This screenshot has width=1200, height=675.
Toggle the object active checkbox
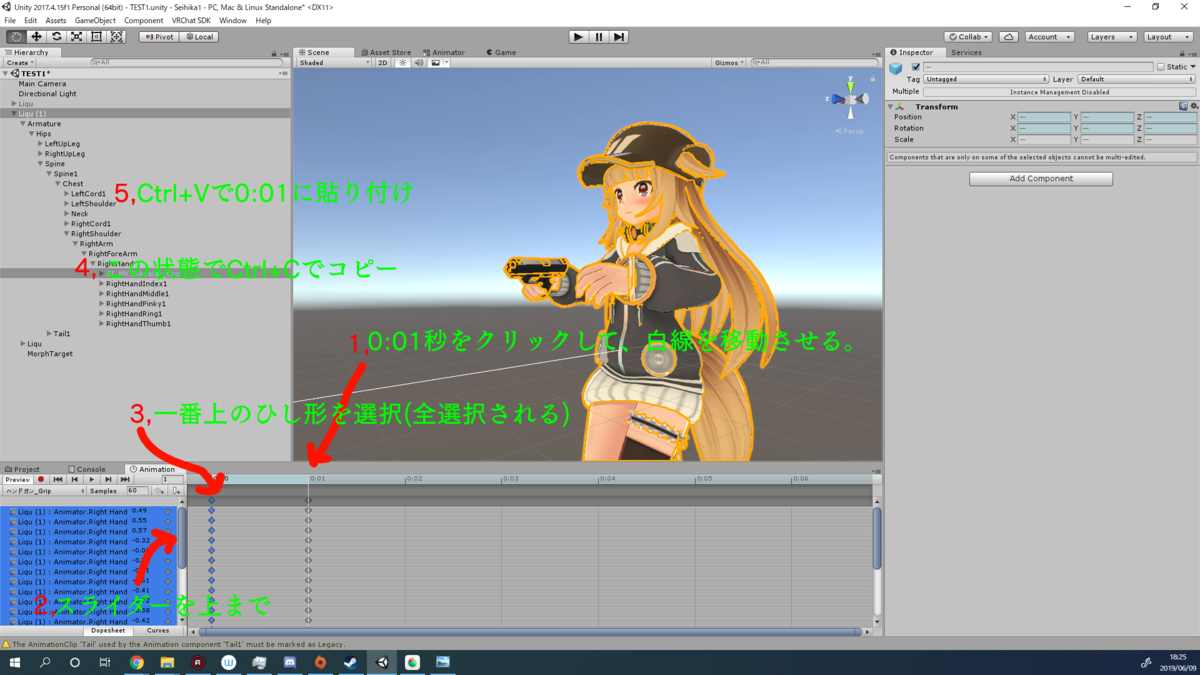[x=916, y=67]
